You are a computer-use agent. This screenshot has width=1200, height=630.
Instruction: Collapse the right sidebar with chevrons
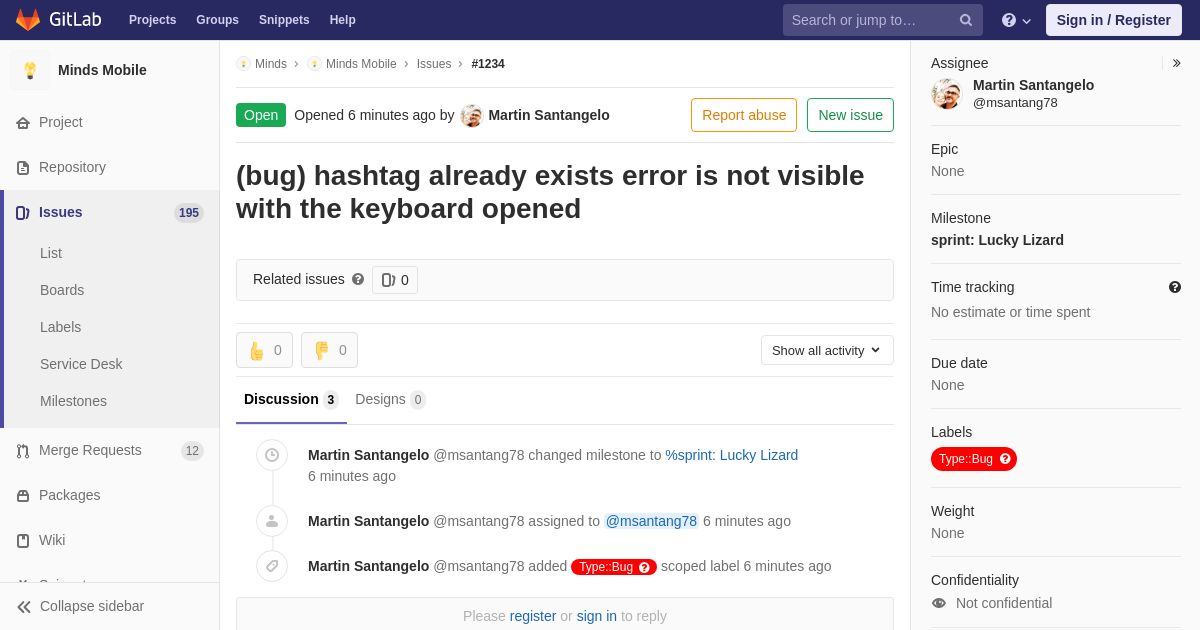[x=1176, y=63]
